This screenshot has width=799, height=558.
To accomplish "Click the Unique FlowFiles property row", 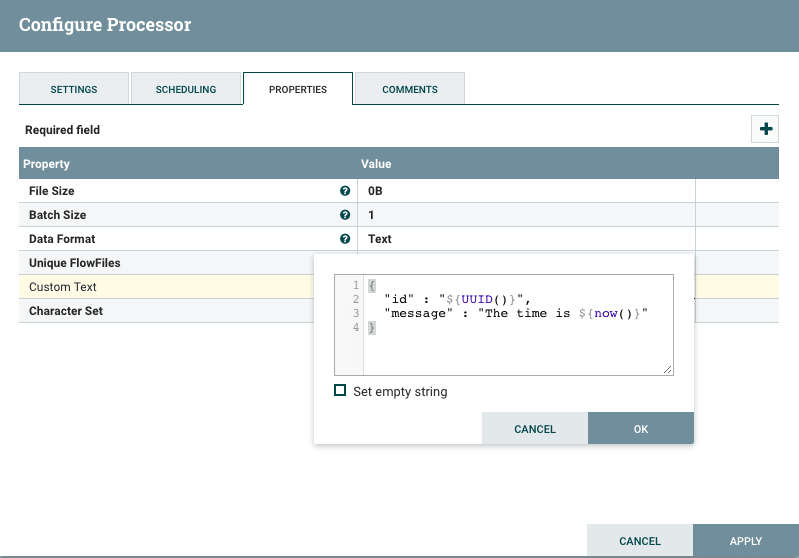I will [166, 262].
